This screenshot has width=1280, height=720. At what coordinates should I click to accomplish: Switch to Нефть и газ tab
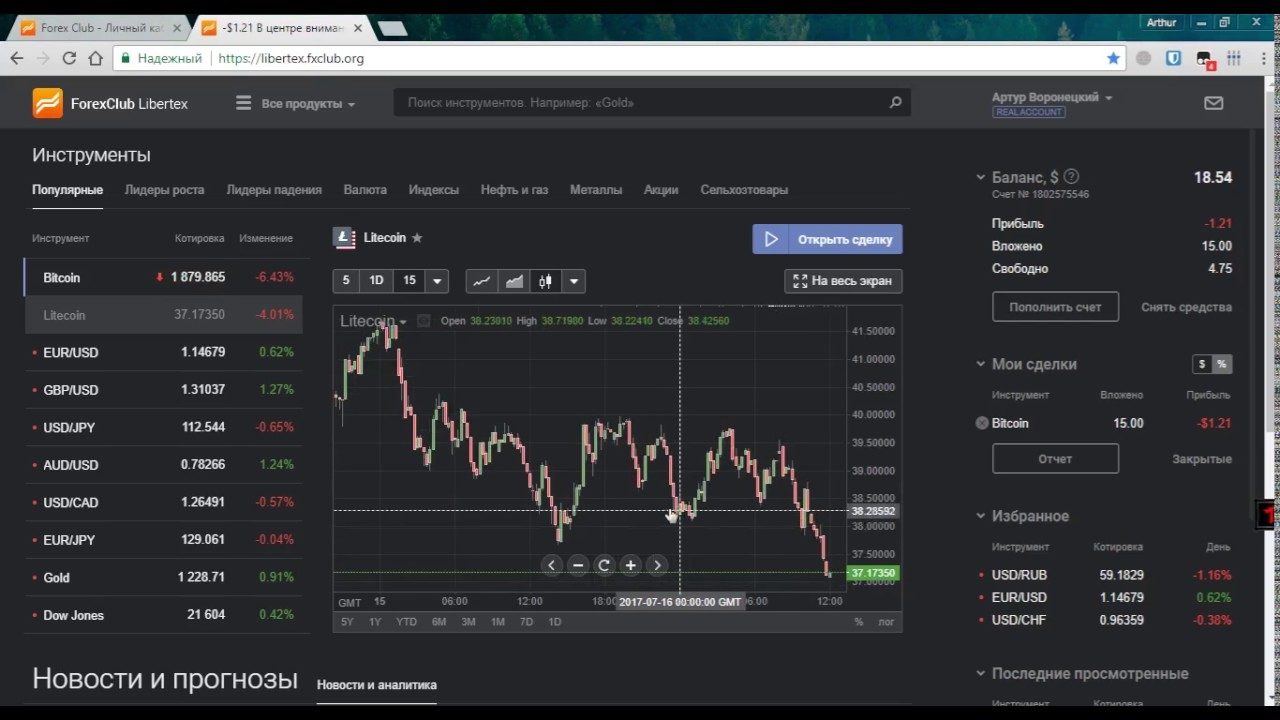click(x=514, y=189)
